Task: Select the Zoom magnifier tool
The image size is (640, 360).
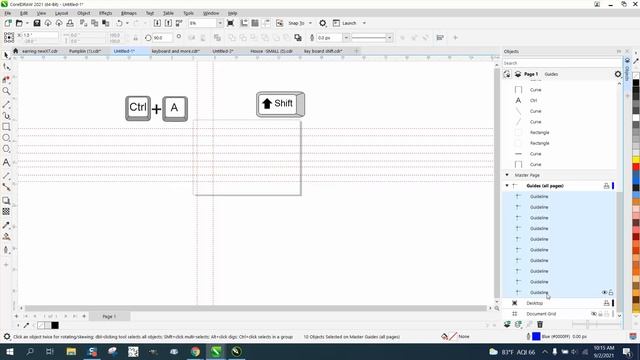Action: tap(6, 91)
